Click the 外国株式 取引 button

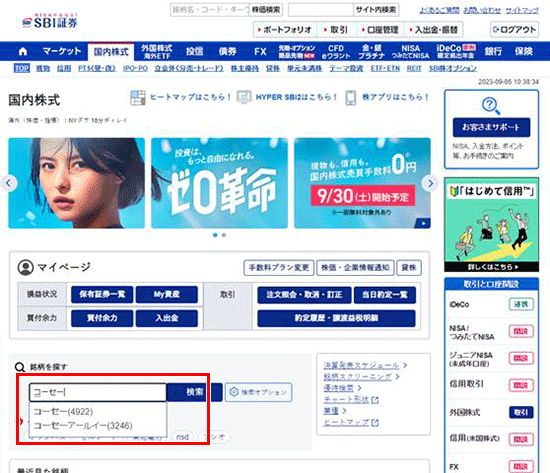(521, 412)
